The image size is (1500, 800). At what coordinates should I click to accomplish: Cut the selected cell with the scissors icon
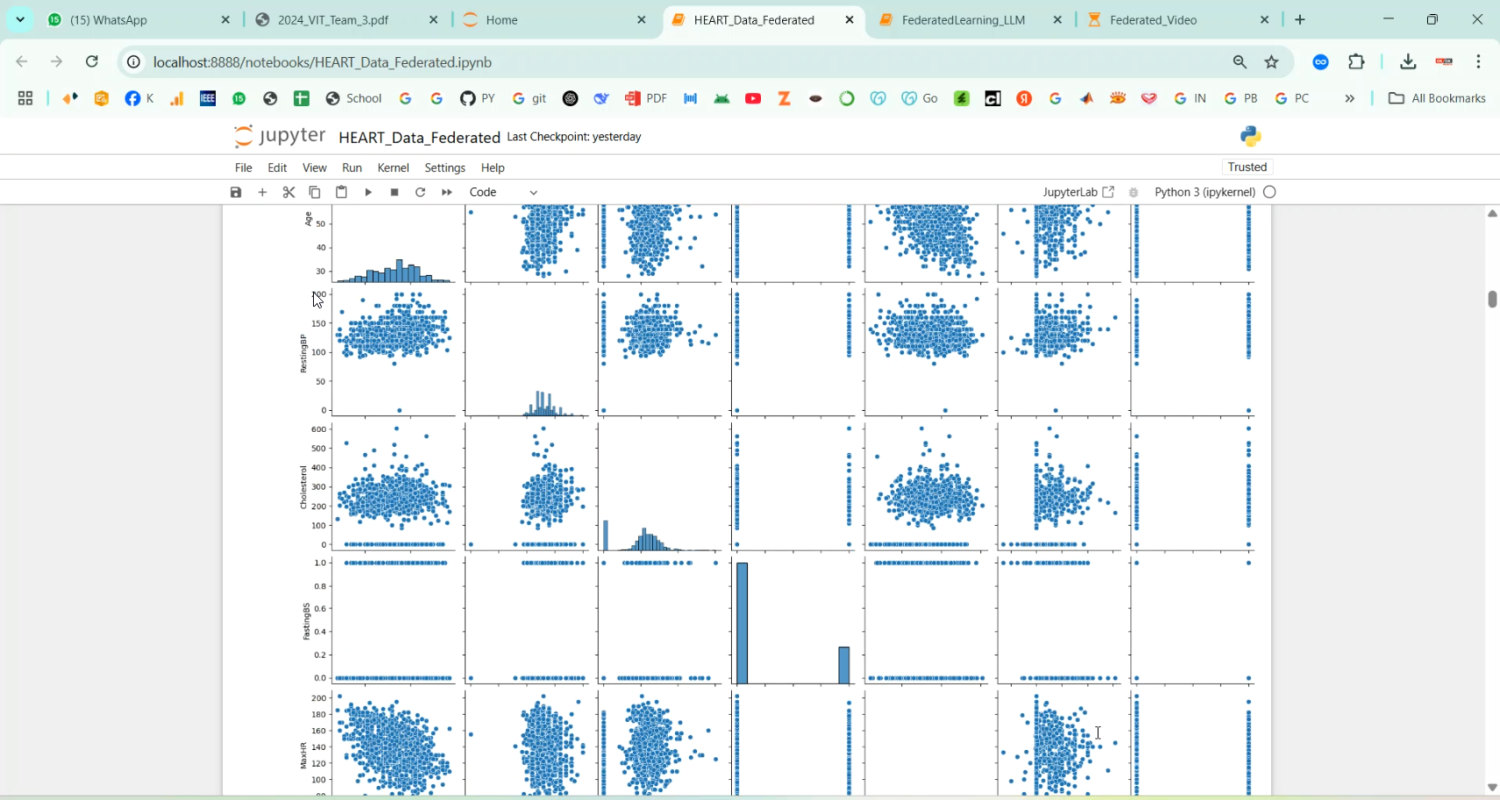point(289,192)
